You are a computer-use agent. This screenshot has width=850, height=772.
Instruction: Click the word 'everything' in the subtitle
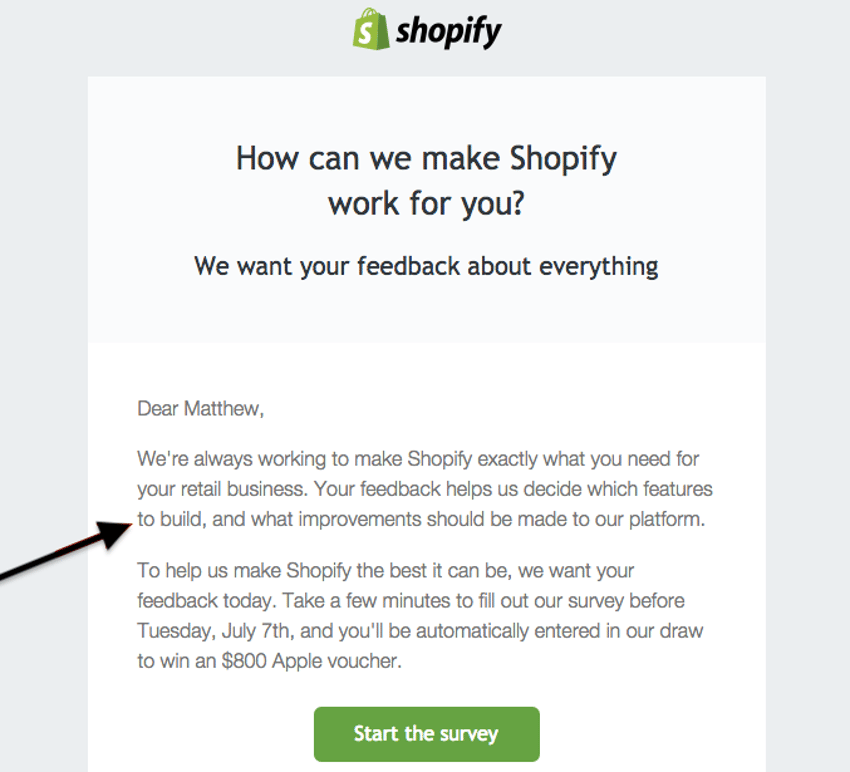coord(599,267)
